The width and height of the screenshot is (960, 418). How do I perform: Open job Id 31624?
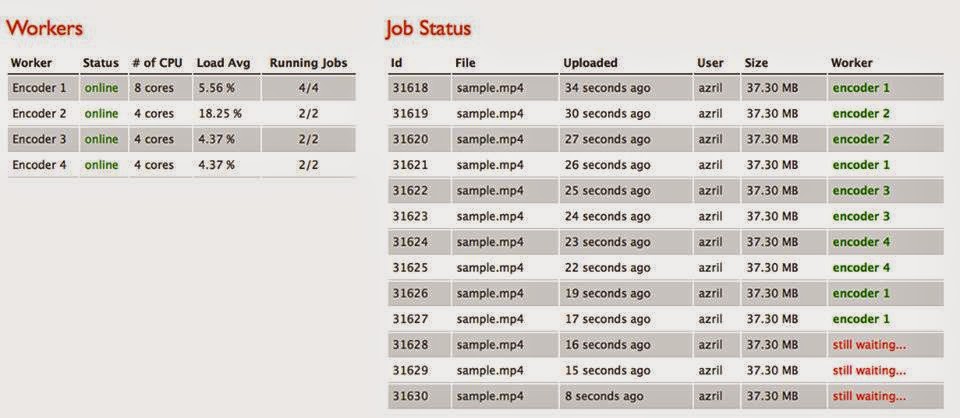tap(410, 242)
